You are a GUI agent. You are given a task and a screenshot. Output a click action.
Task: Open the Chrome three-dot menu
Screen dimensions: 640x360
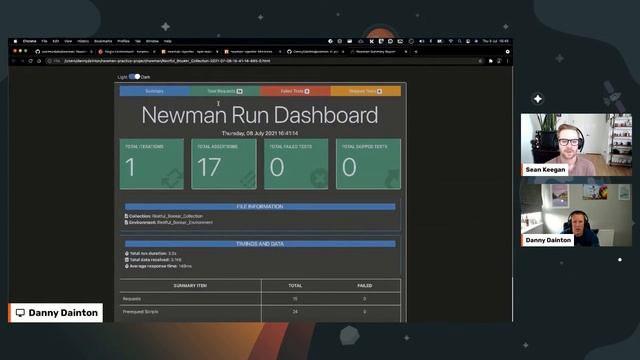tap(508, 61)
